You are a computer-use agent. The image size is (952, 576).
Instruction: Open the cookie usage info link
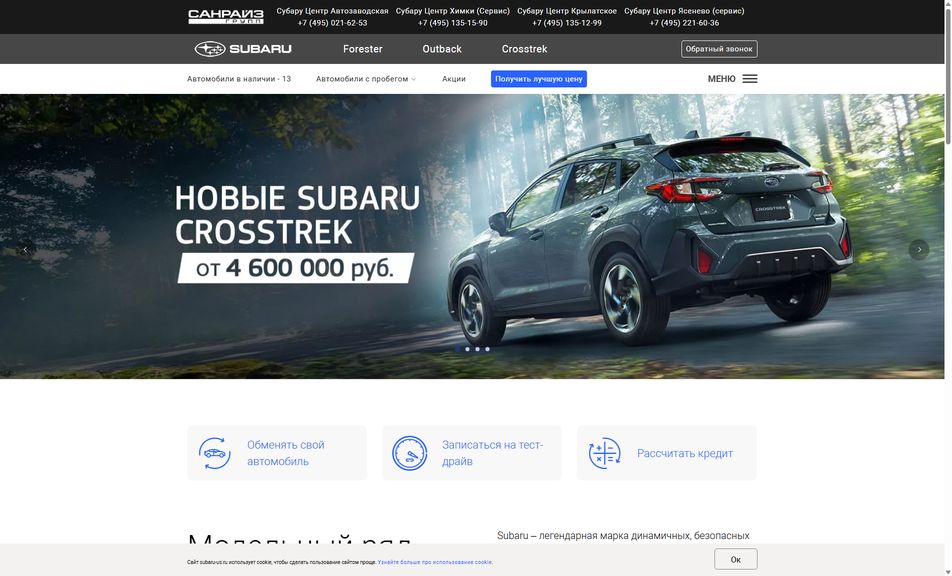coord(435,563)
